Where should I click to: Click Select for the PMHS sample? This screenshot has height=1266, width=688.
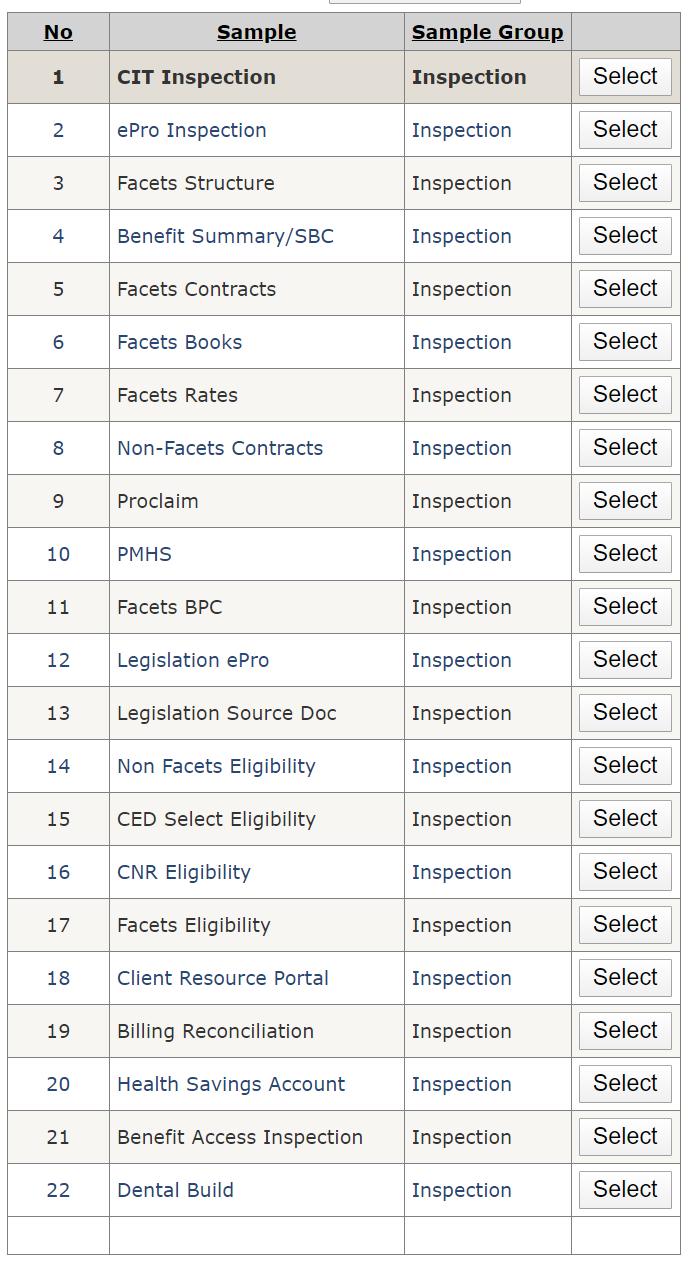[625, 554]
